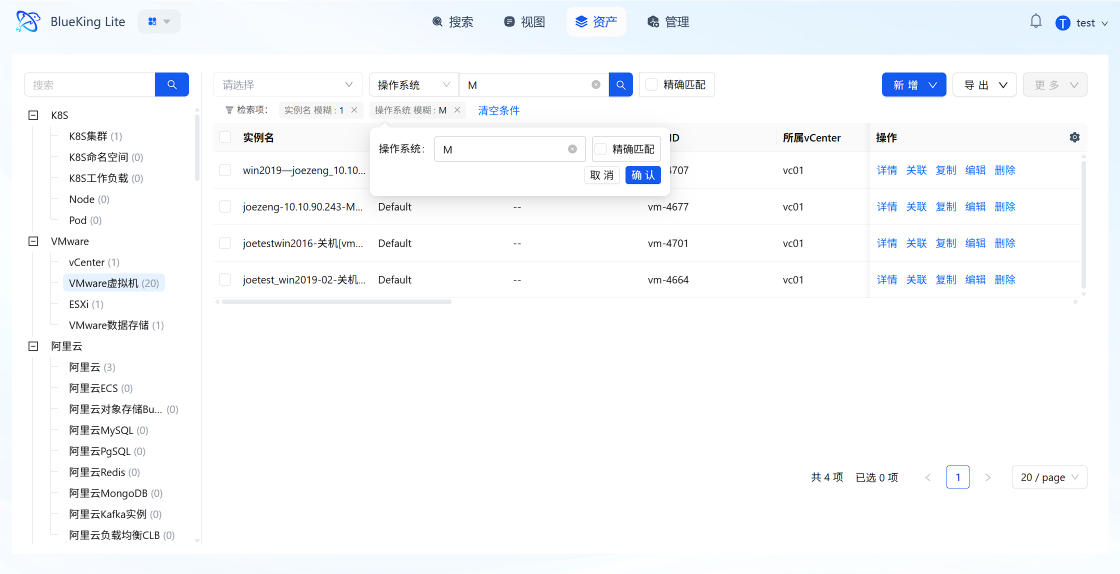Clear the M text in the popup field
This screenshot has width=1120, height=574.
[x=572, y=149]
